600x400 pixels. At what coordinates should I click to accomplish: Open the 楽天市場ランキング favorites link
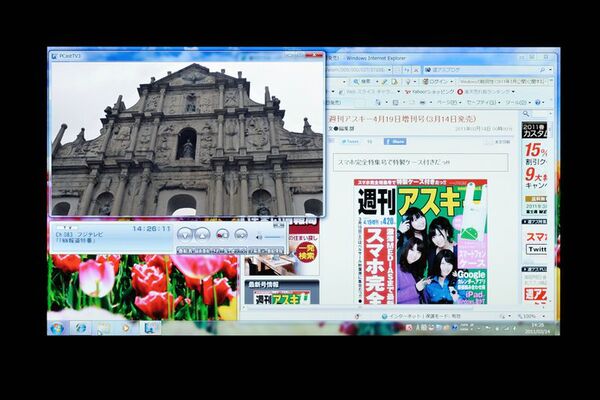[484, 92]
